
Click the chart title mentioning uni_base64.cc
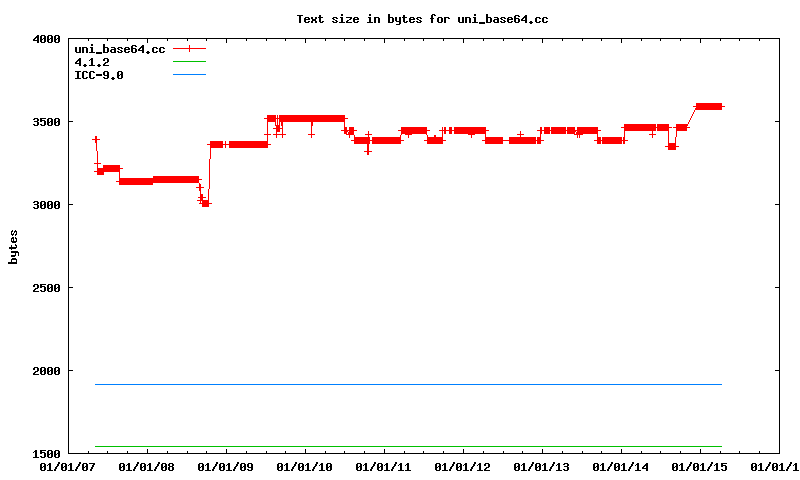click(x=422, y=19)
